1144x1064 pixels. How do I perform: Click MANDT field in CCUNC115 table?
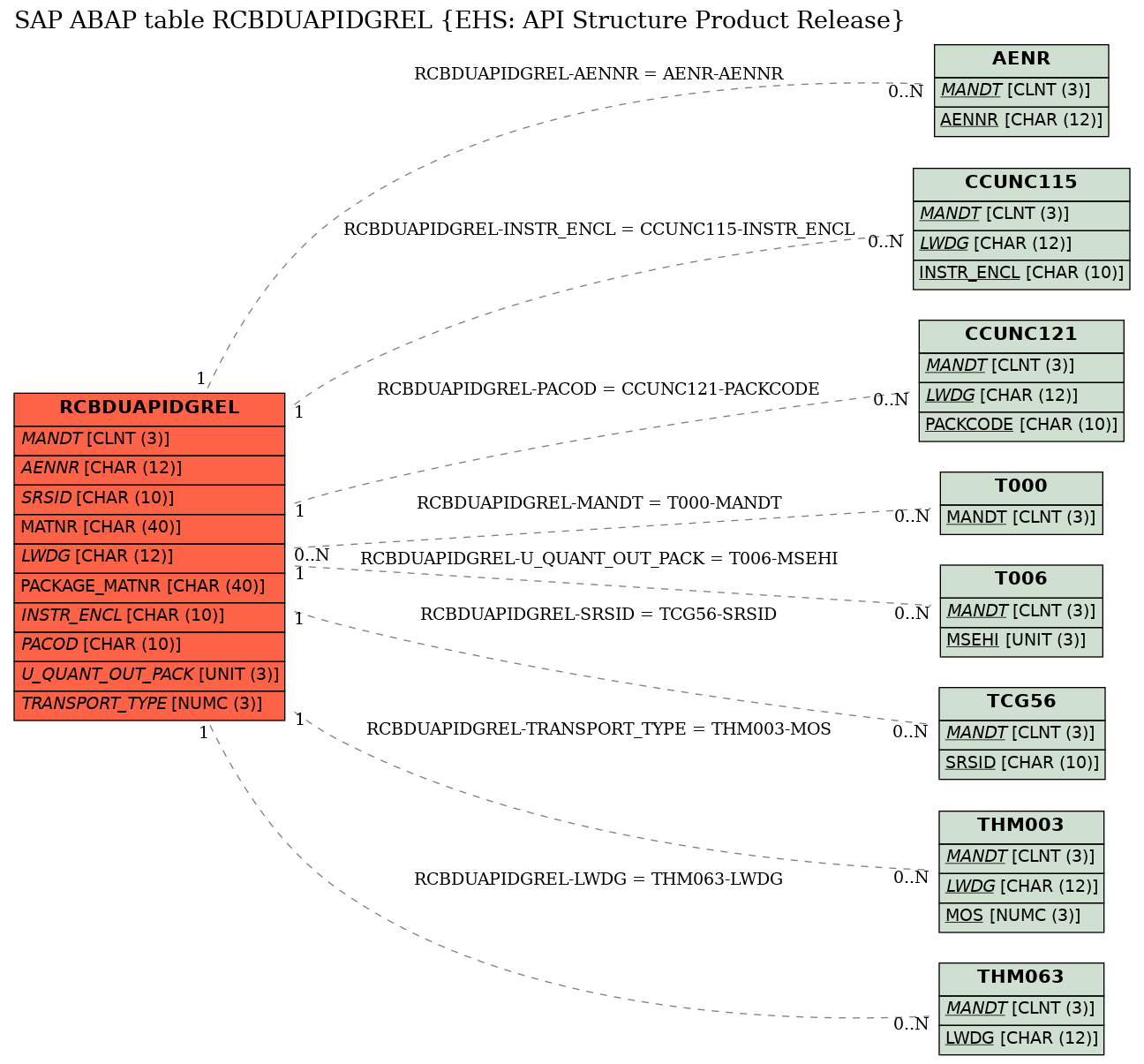1021,215
